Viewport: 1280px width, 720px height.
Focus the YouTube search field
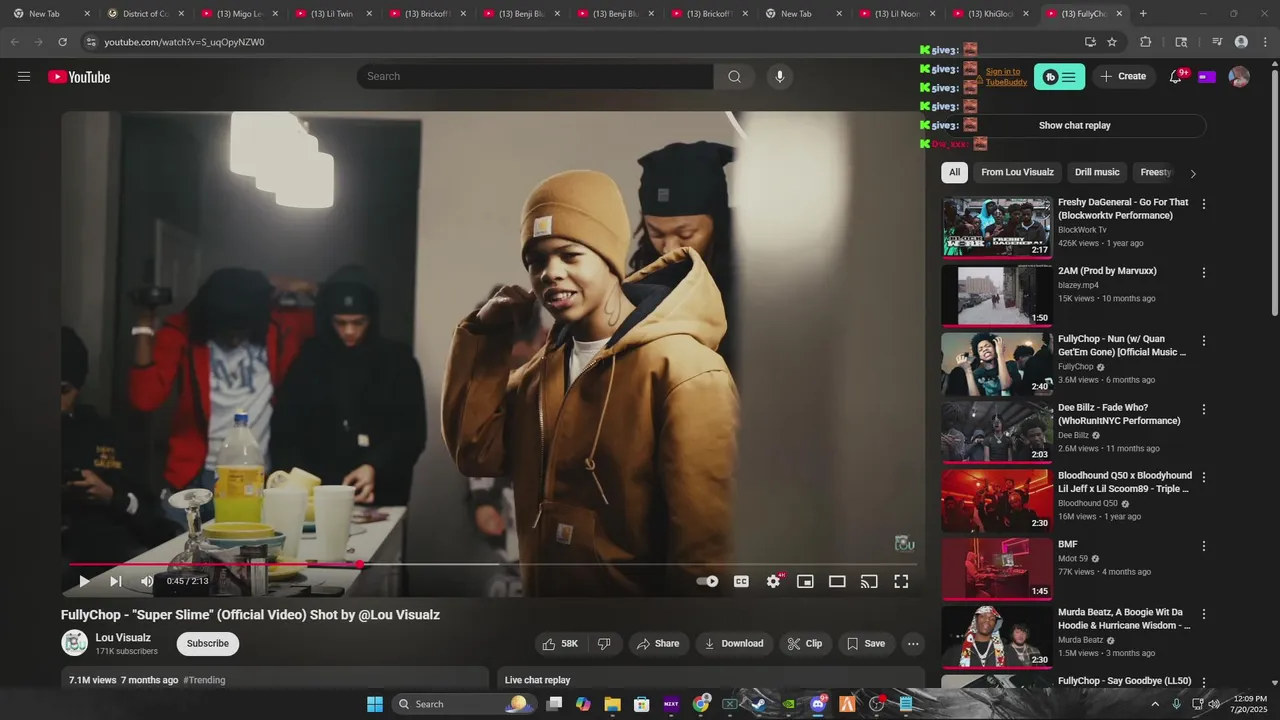coord(535,77)
